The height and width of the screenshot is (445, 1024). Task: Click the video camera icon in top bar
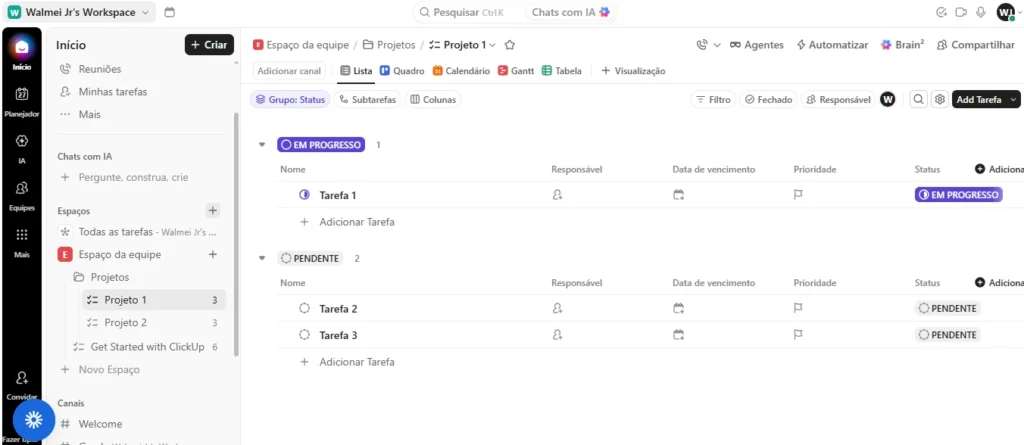point(961,12)
